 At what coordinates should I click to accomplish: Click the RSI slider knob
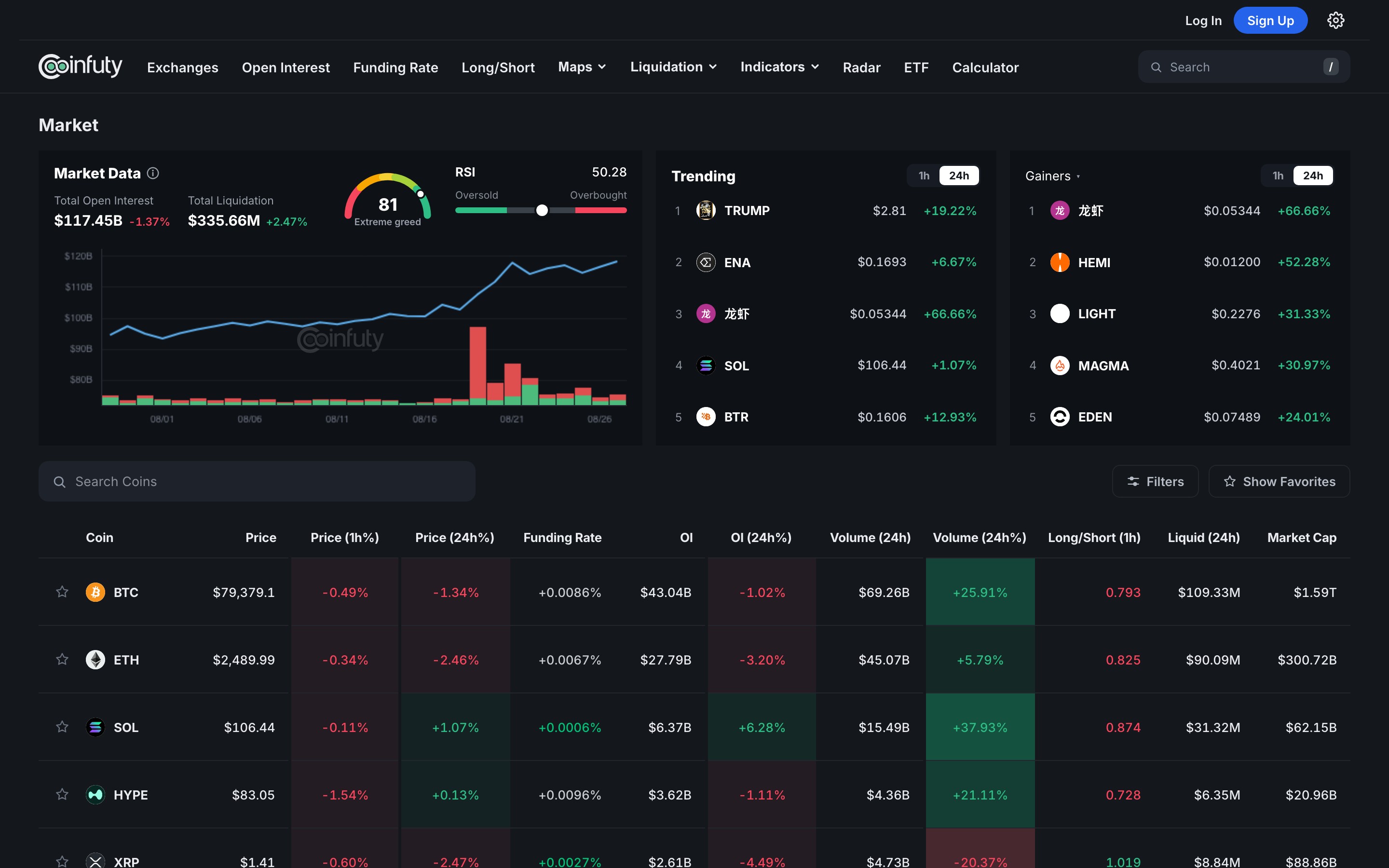point(542,211)
